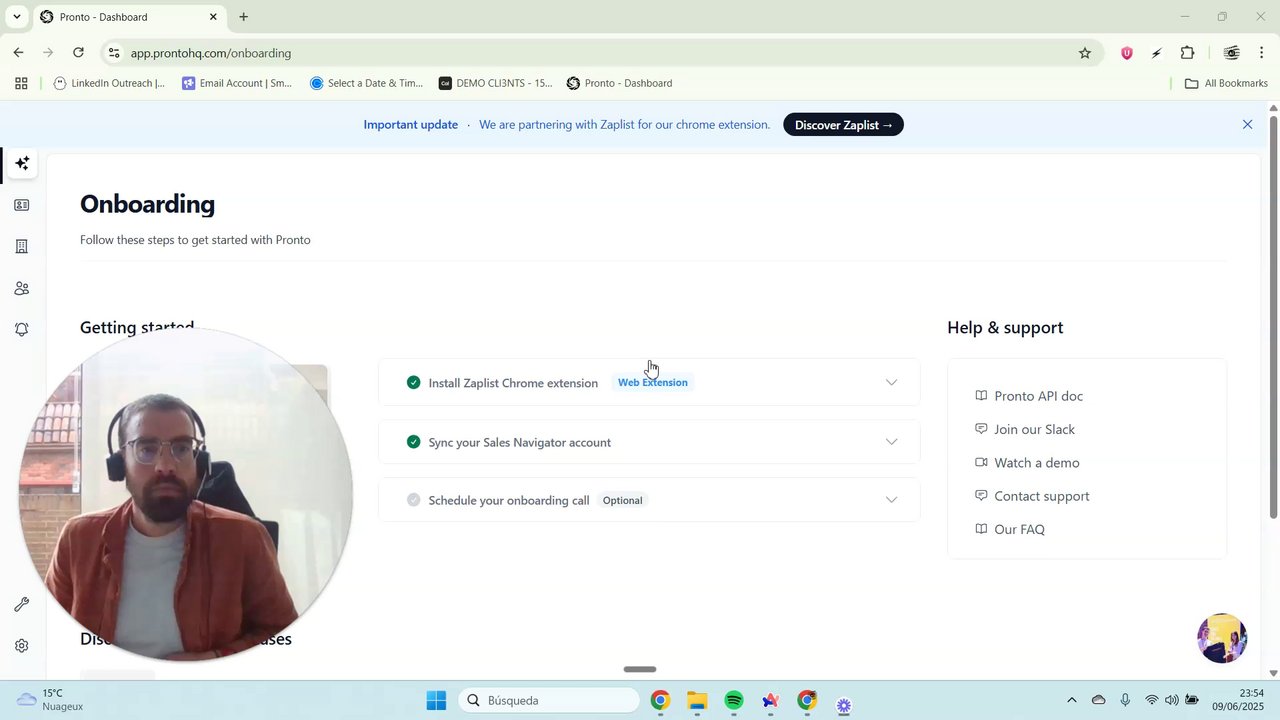The width and height of the screenshot is (1280, 720).
Task: Click the page vertical scrollbar
Action: point(1273,317)
